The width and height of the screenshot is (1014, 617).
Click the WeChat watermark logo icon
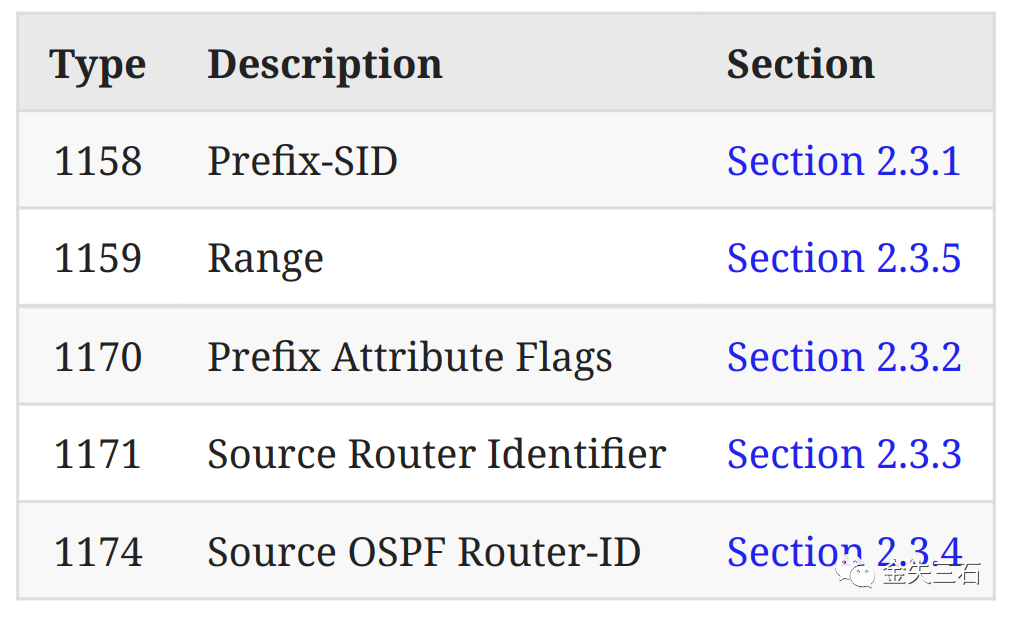[x=856, y=573]
